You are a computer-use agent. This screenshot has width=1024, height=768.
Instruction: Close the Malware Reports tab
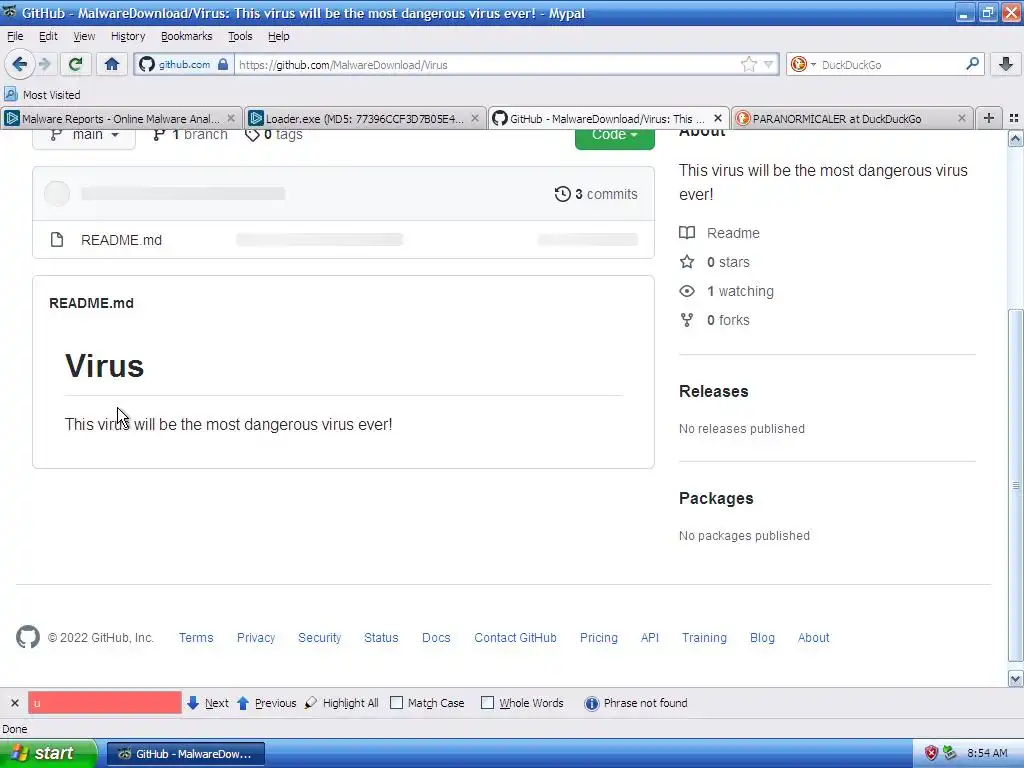pos(231,118)
